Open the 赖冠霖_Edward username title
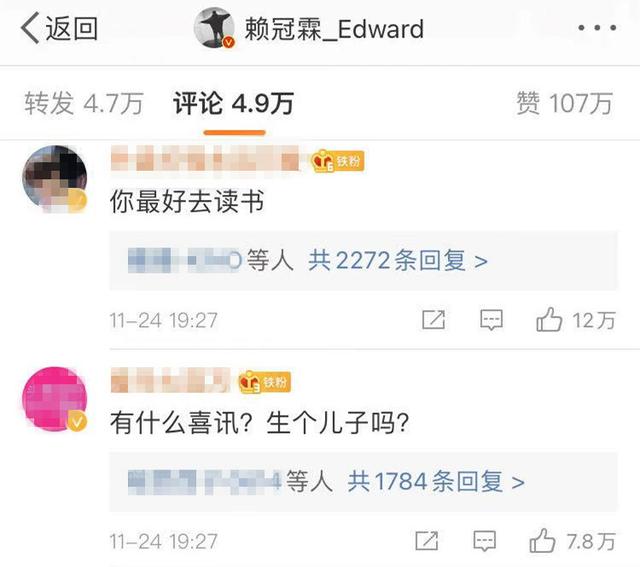 click(334, 29)
